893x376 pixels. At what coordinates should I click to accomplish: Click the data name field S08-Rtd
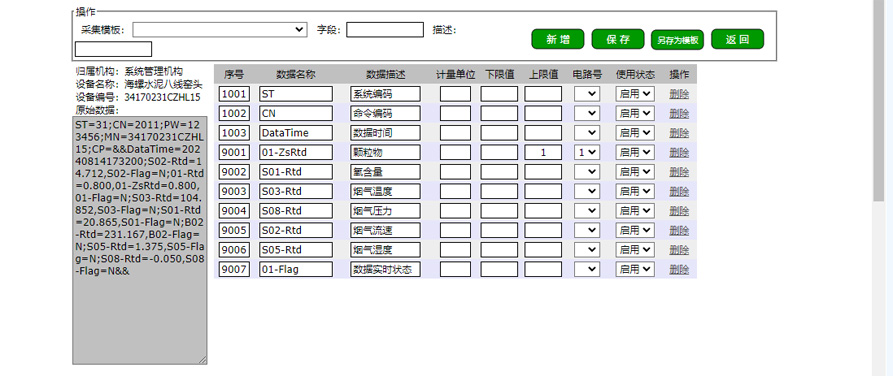[296, 211]
